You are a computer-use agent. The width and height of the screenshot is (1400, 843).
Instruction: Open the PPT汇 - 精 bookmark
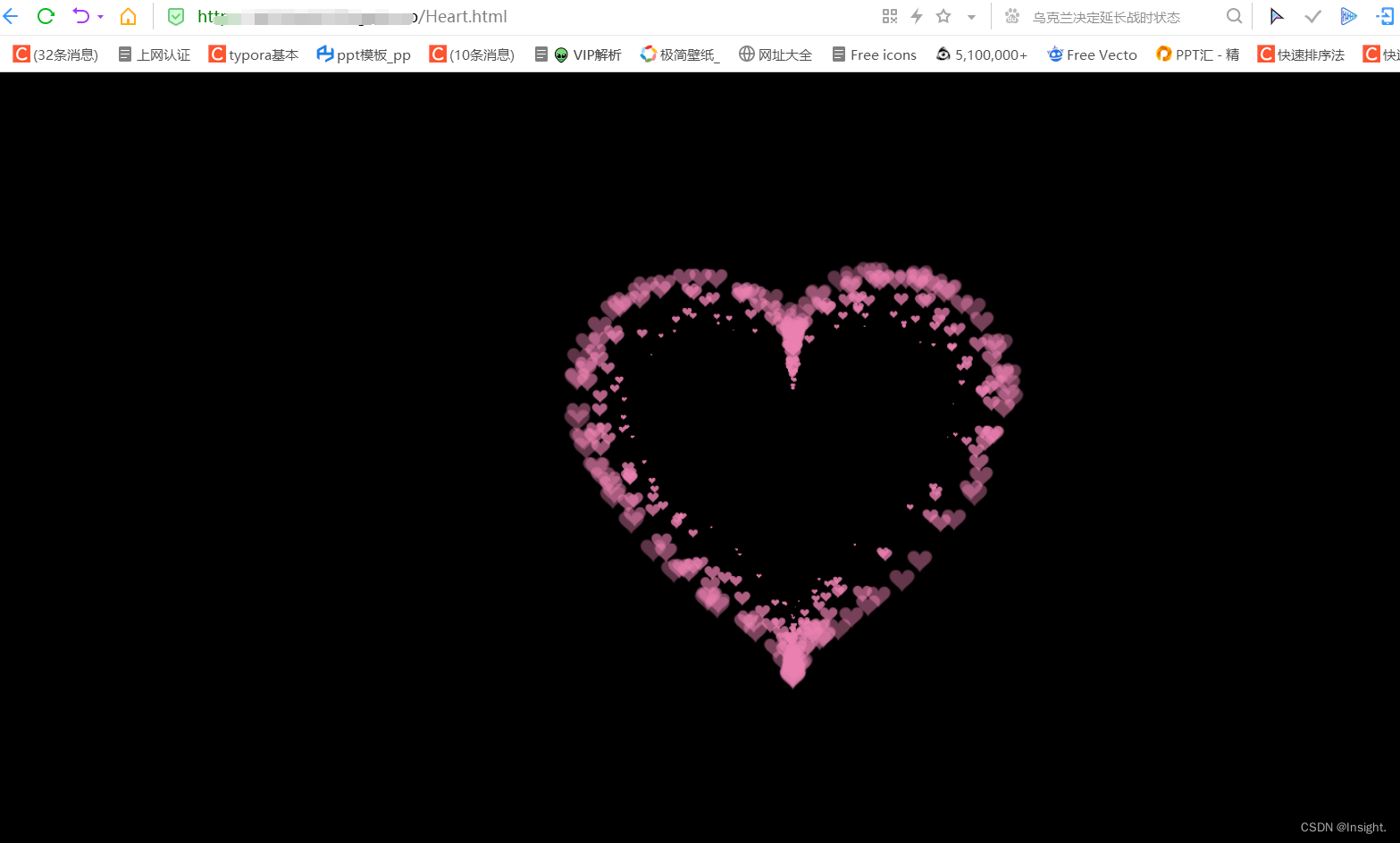[1197, 54]
